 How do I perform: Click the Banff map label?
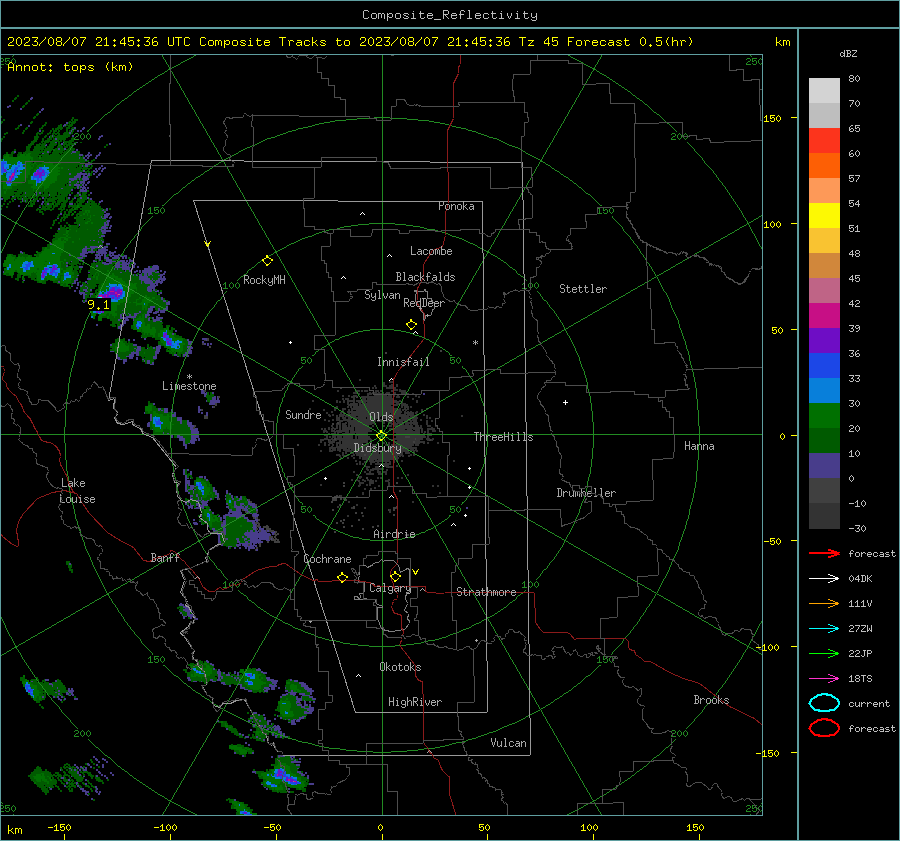pyautogui.click(x=165, y=557)
